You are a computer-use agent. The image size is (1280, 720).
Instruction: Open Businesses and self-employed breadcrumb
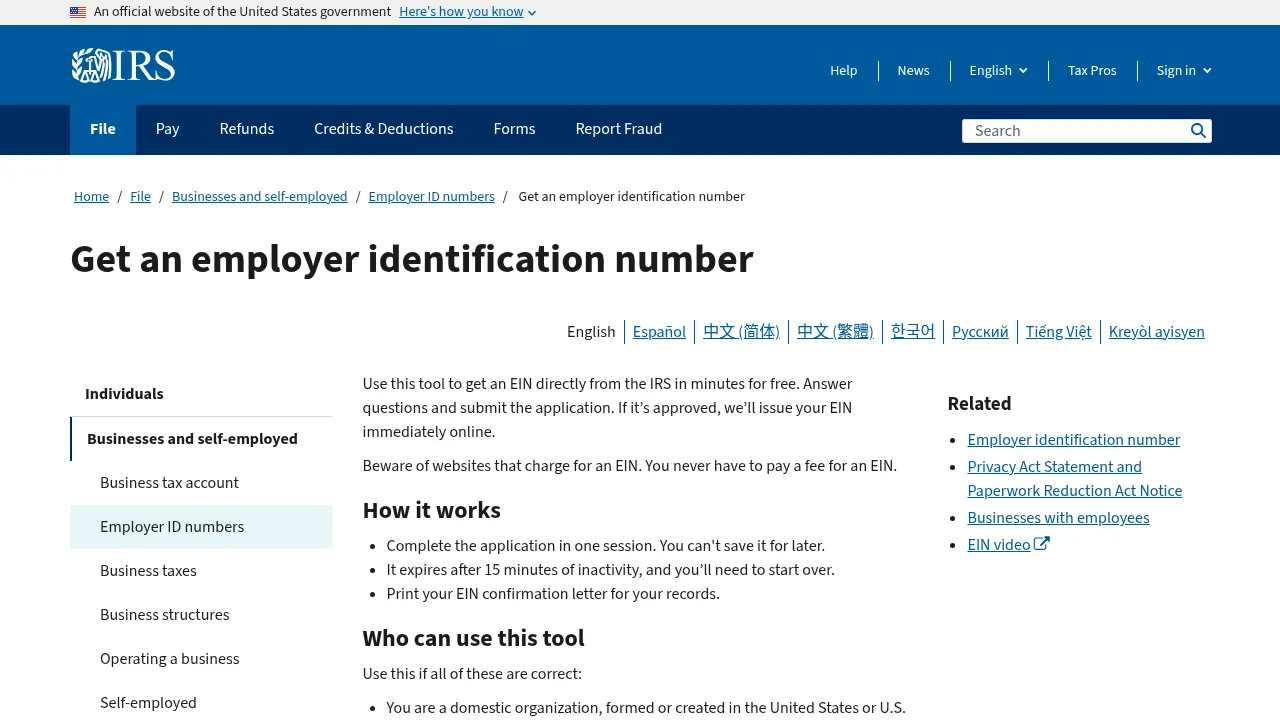point(260,197)
